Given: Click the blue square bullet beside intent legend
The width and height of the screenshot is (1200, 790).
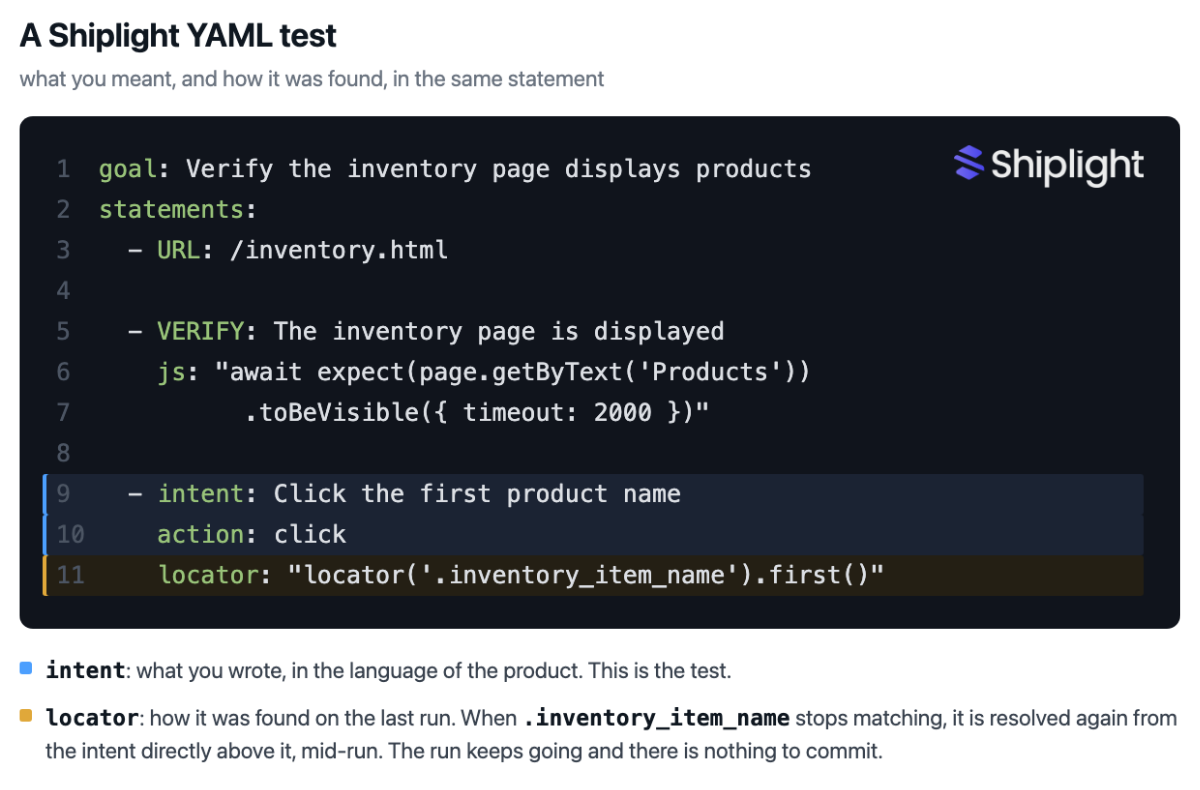Looking at the screenshot, I should point(26,667).
